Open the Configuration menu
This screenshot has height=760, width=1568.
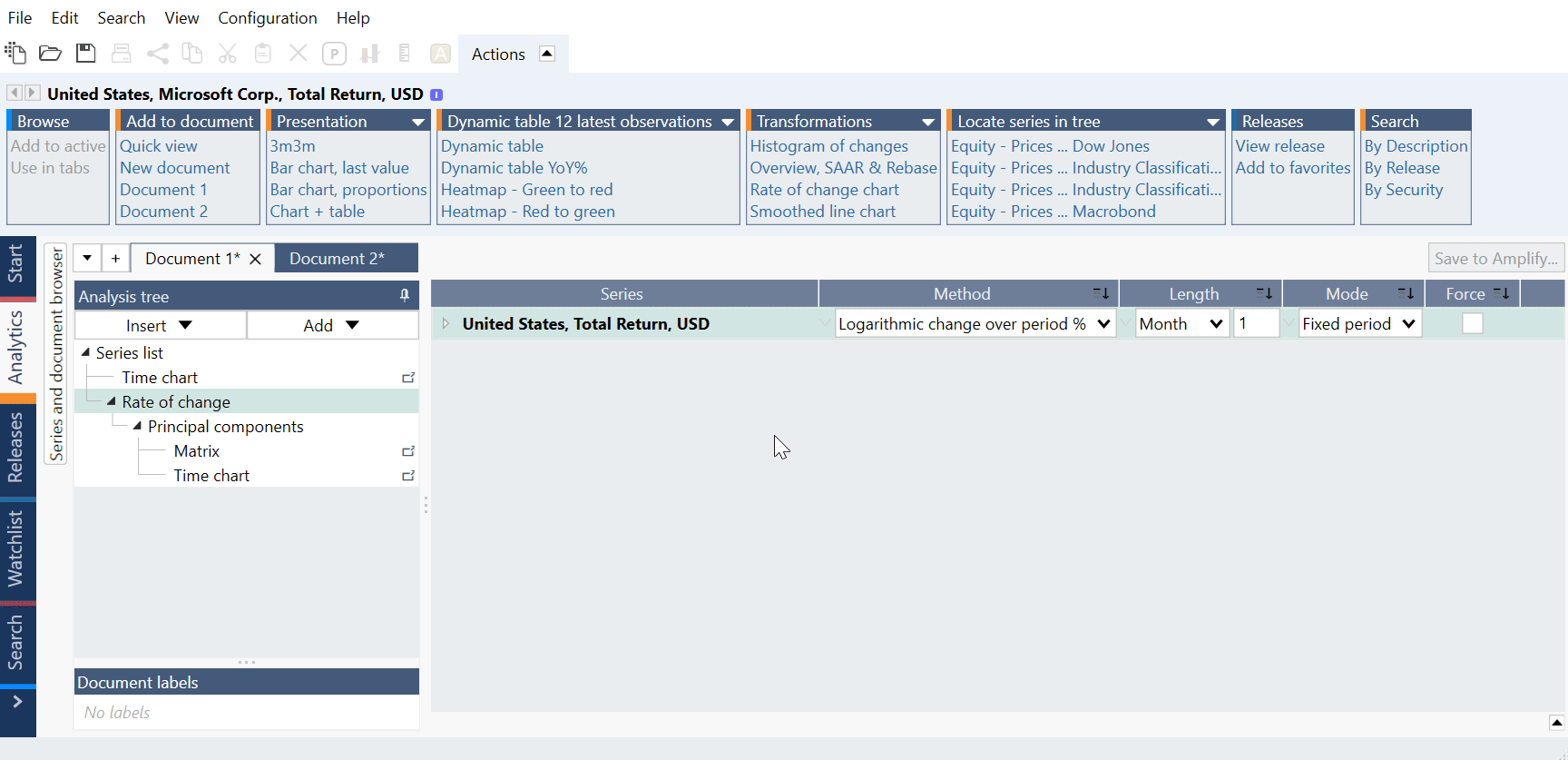point(267,18)
